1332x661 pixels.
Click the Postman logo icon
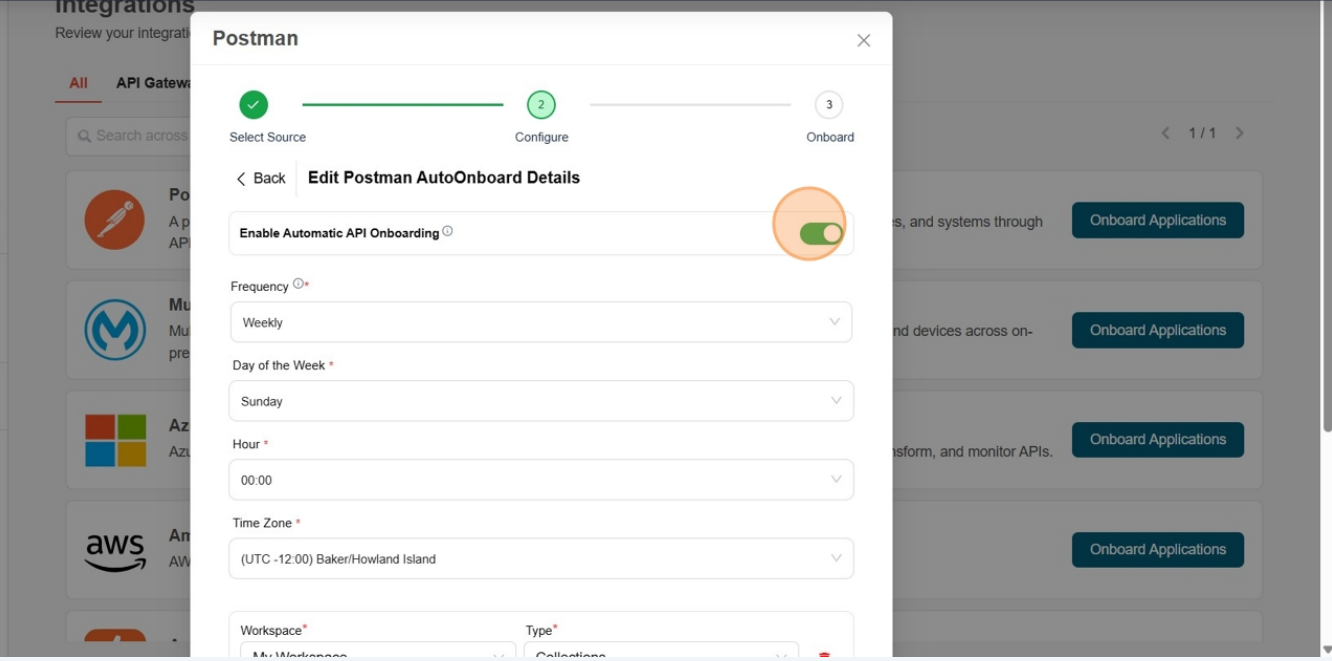114,220
